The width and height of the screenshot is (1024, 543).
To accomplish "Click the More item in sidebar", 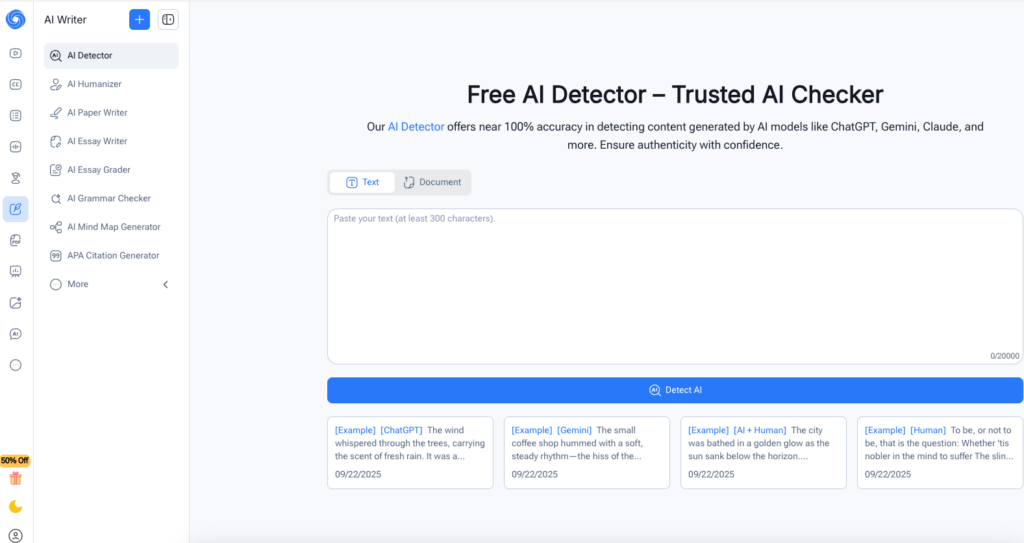I will [111, 284].
